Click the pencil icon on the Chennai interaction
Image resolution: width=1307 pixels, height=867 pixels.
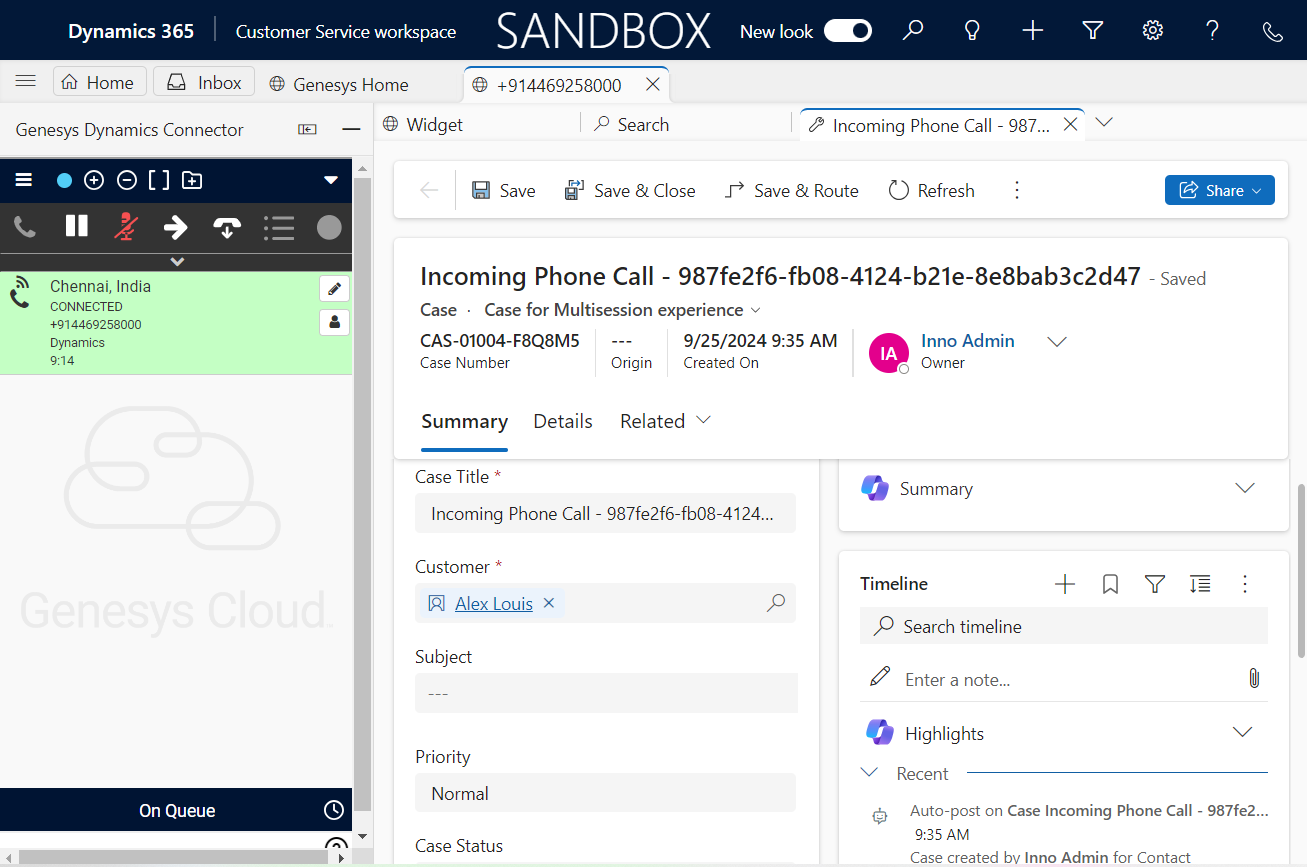[334, 289]
